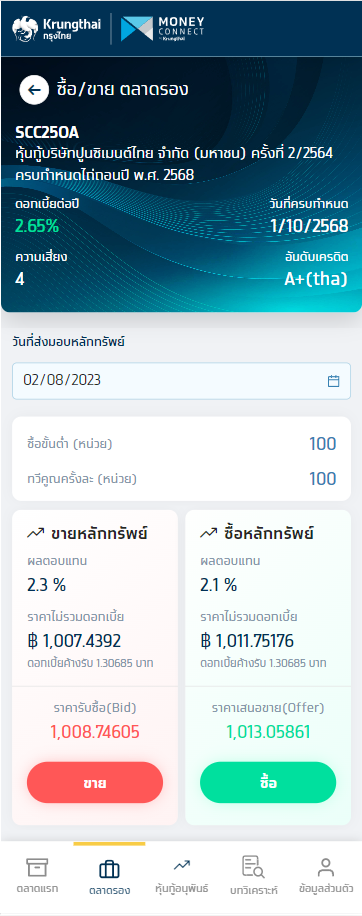
Task: Click the bid price 1,008.74605
Action: [95, 732]
